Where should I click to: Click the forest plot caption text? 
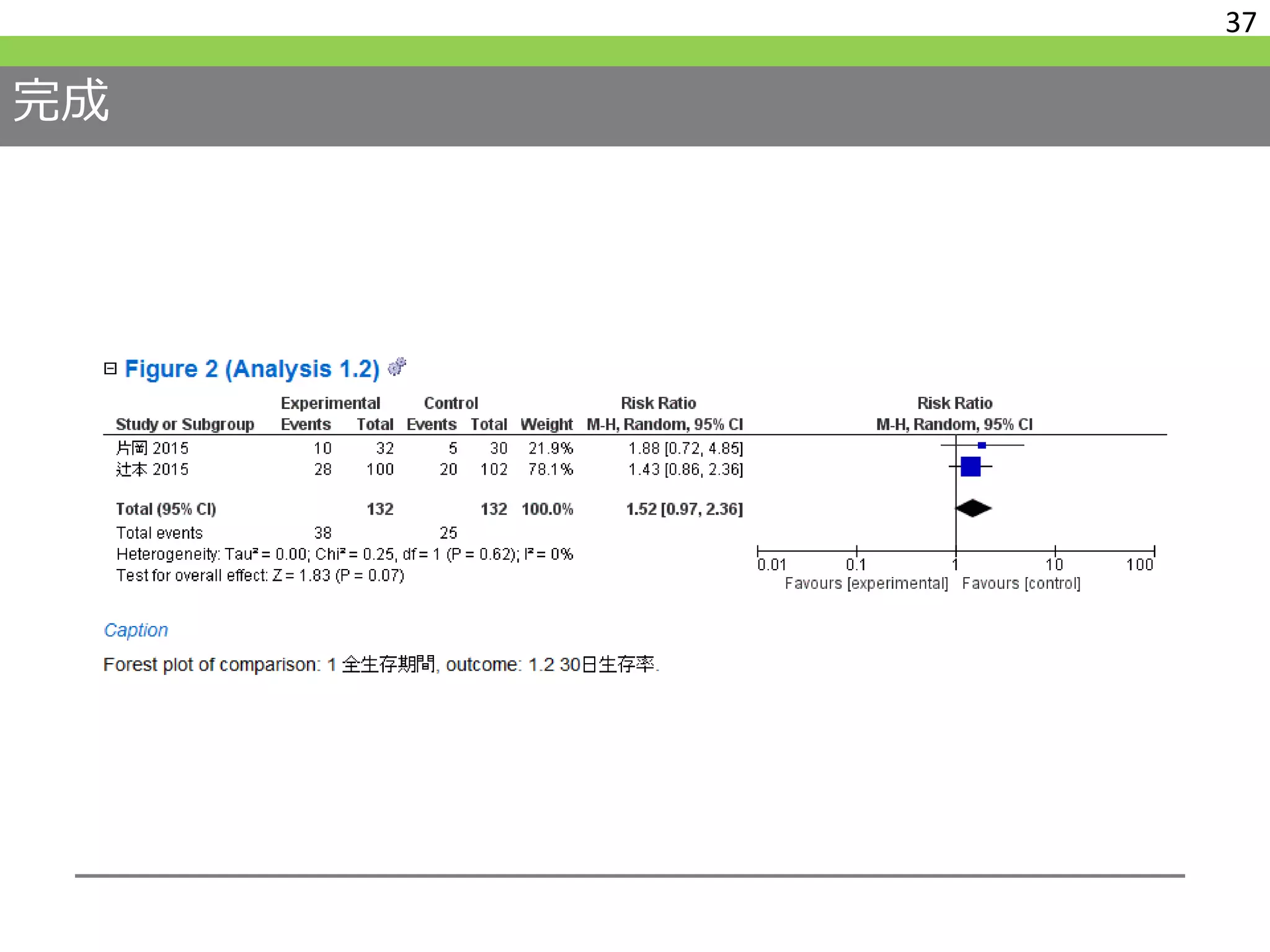381,664
